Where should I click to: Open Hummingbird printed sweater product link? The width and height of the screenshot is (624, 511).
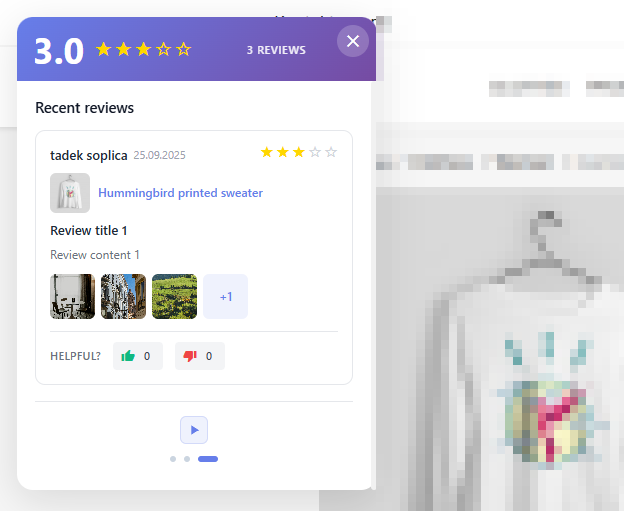[180, 193]
